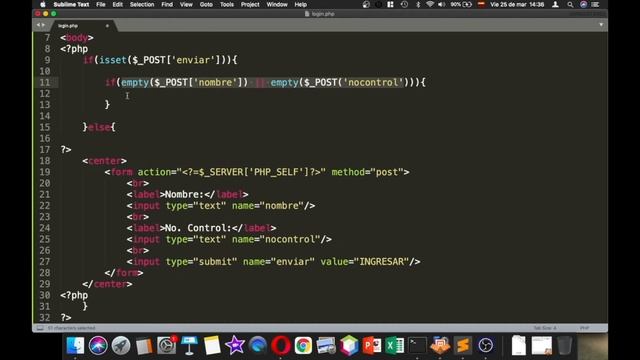Open the white document file in Dock
The height and width of the screenshot is (360, 640).
[519, 345]
